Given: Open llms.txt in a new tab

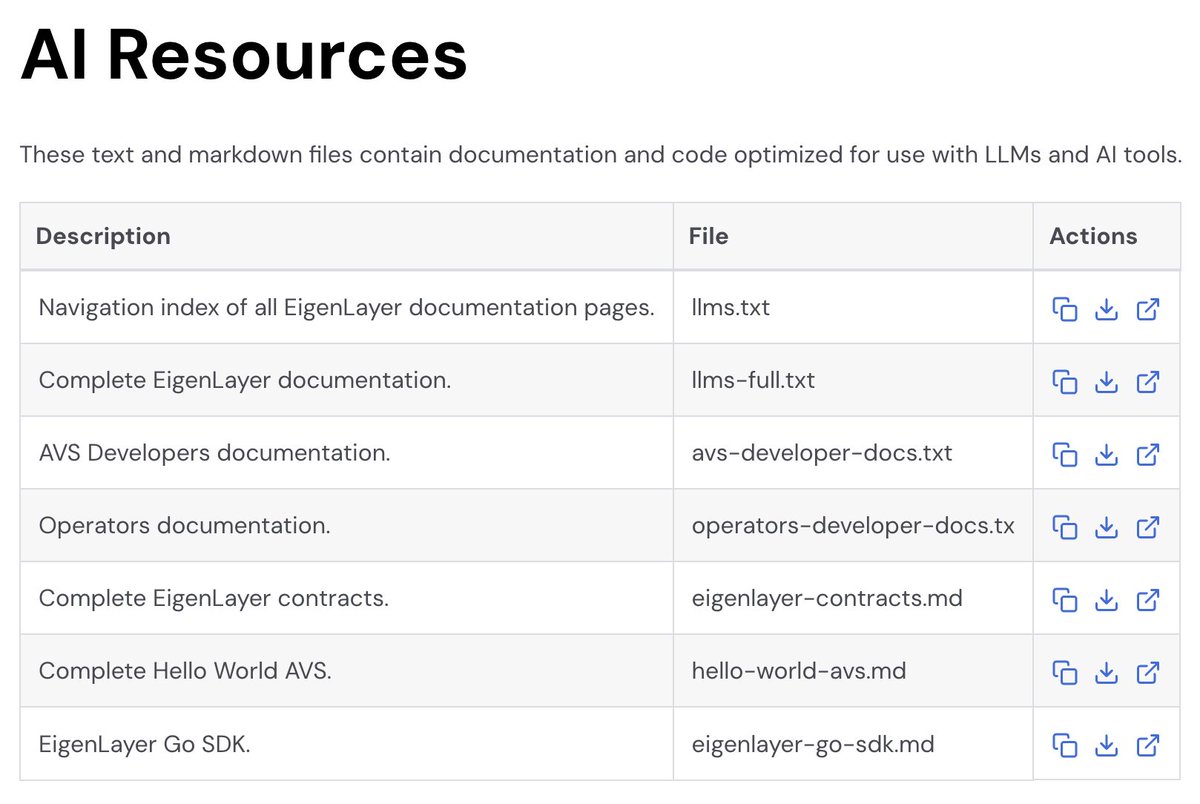Looking at the screenshot, I should (x=1148, y=309).
